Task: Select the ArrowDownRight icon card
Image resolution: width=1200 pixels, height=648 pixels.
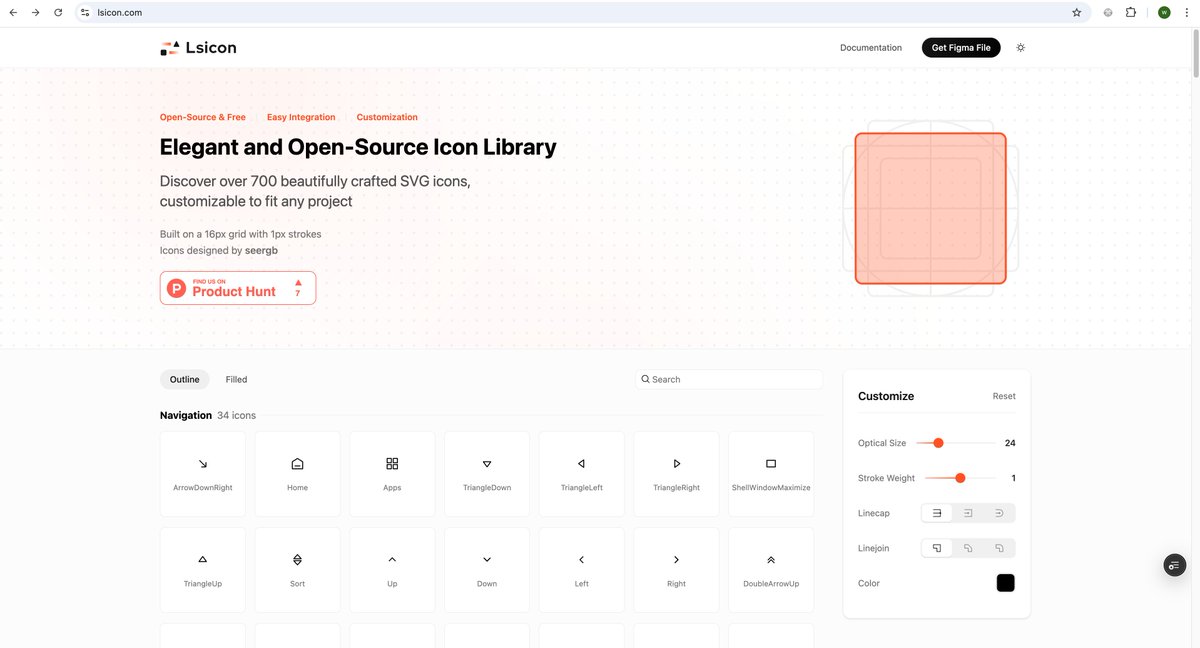Action: [202, 474]
